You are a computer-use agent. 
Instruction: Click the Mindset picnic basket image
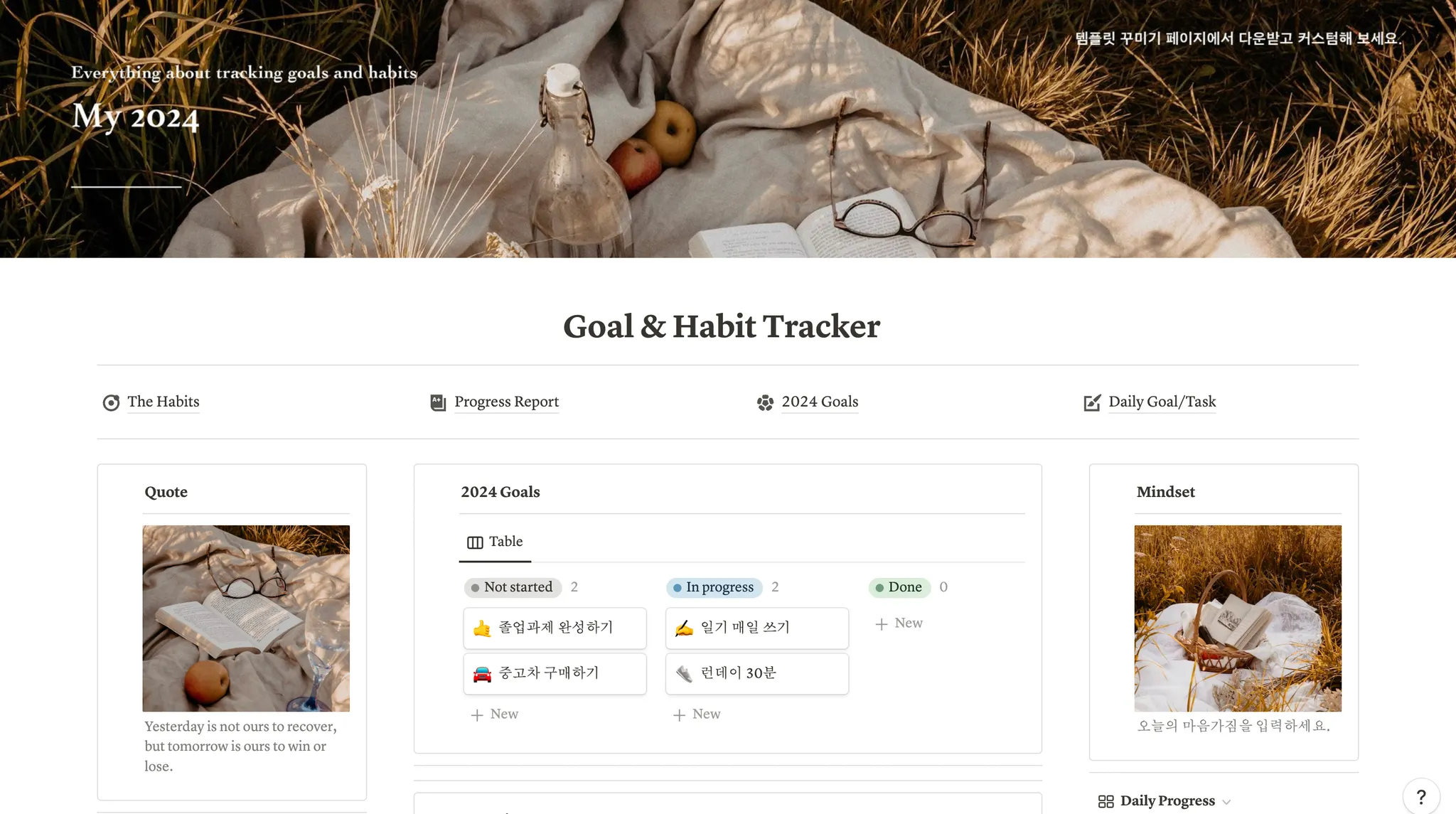pyautogui.click(x=1238, y=618)
